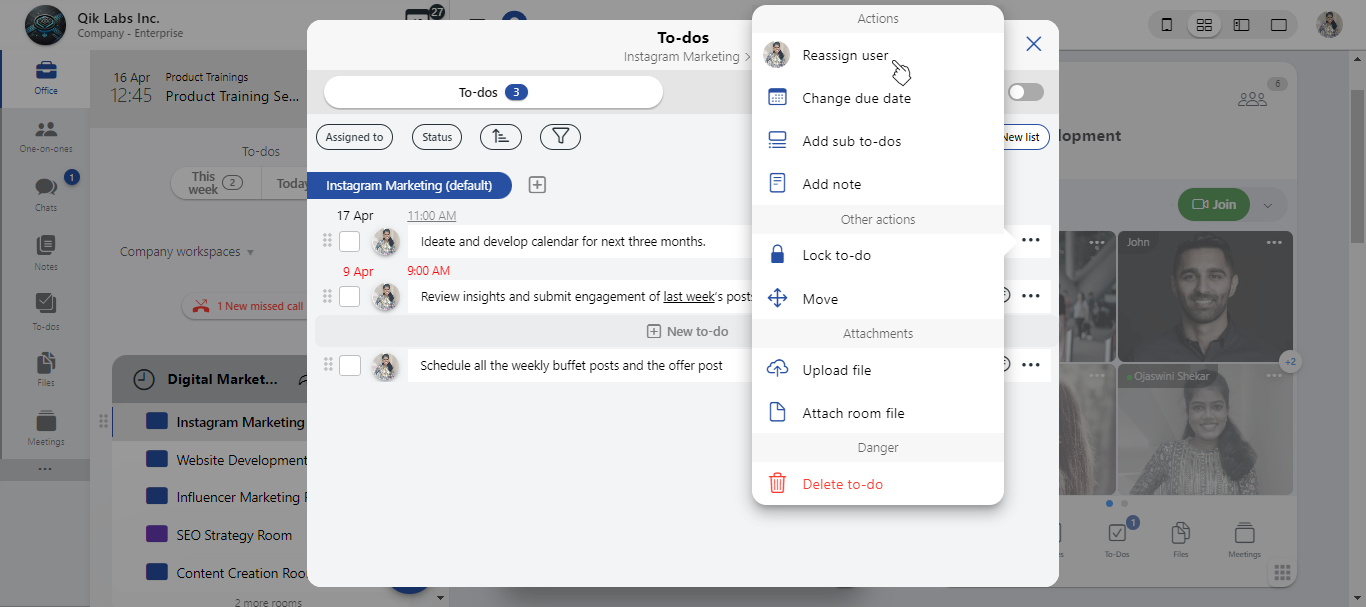
Task: Click the Upload file cloud icon
Action: click(x=777, y=370)
